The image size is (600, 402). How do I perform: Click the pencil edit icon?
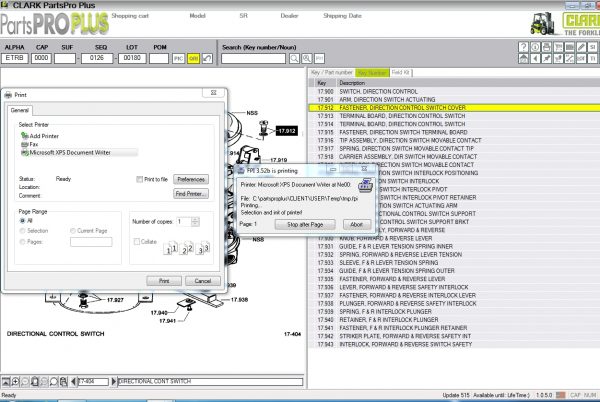click(581, 47)
